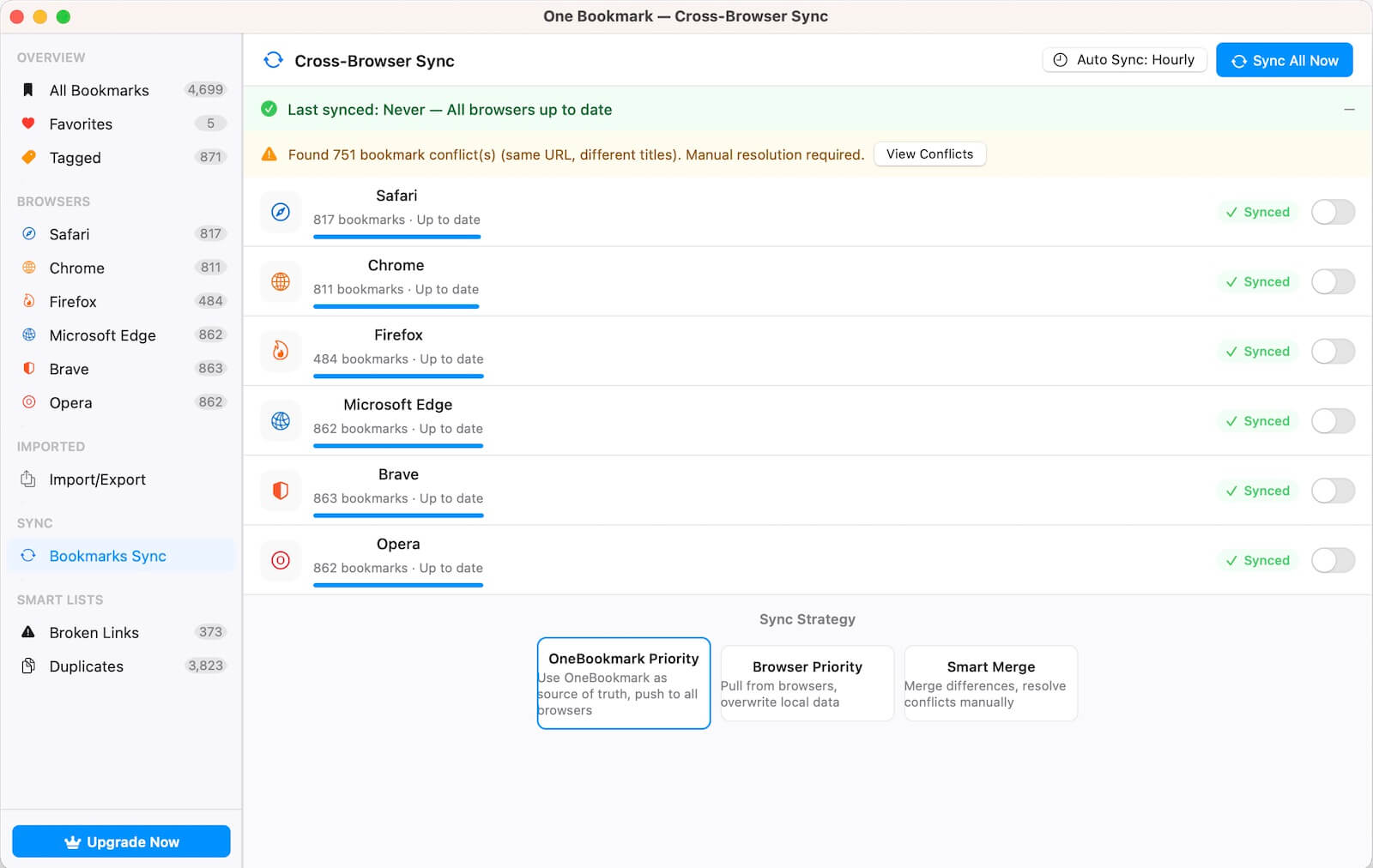Click the '3,823' Duplicates count badge

[206, 666]
